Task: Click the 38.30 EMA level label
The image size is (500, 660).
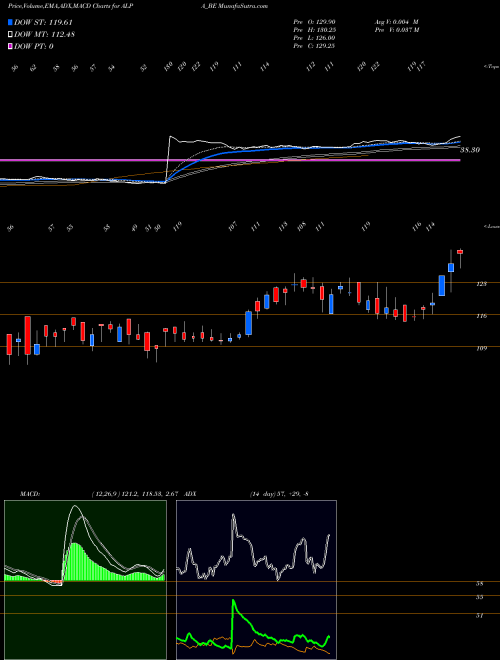Action: 471,150
